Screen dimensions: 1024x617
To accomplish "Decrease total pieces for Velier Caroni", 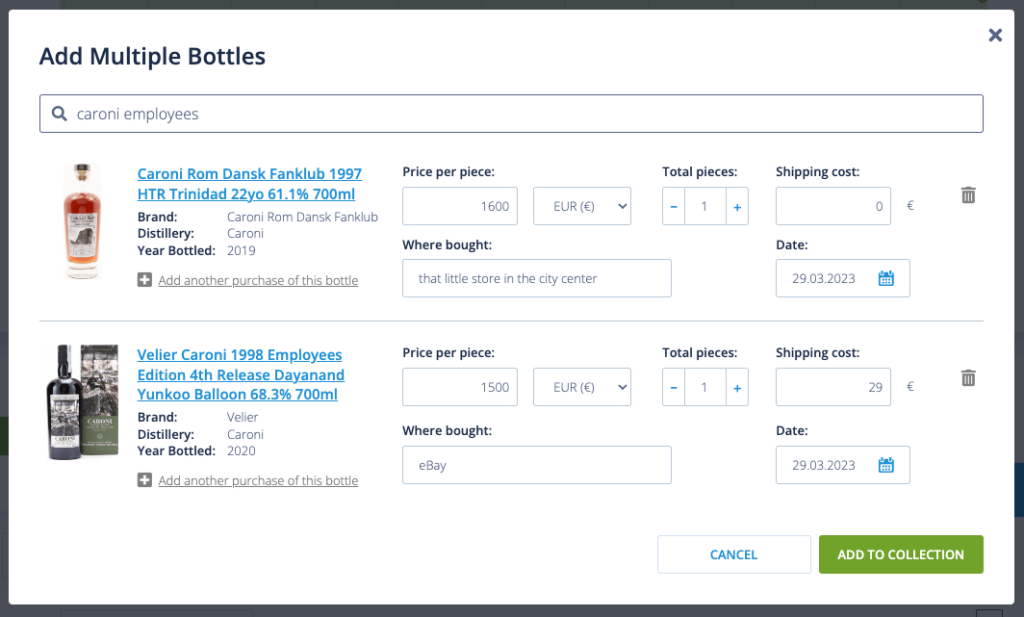I will pyautogui.click(x=673, y=387).
